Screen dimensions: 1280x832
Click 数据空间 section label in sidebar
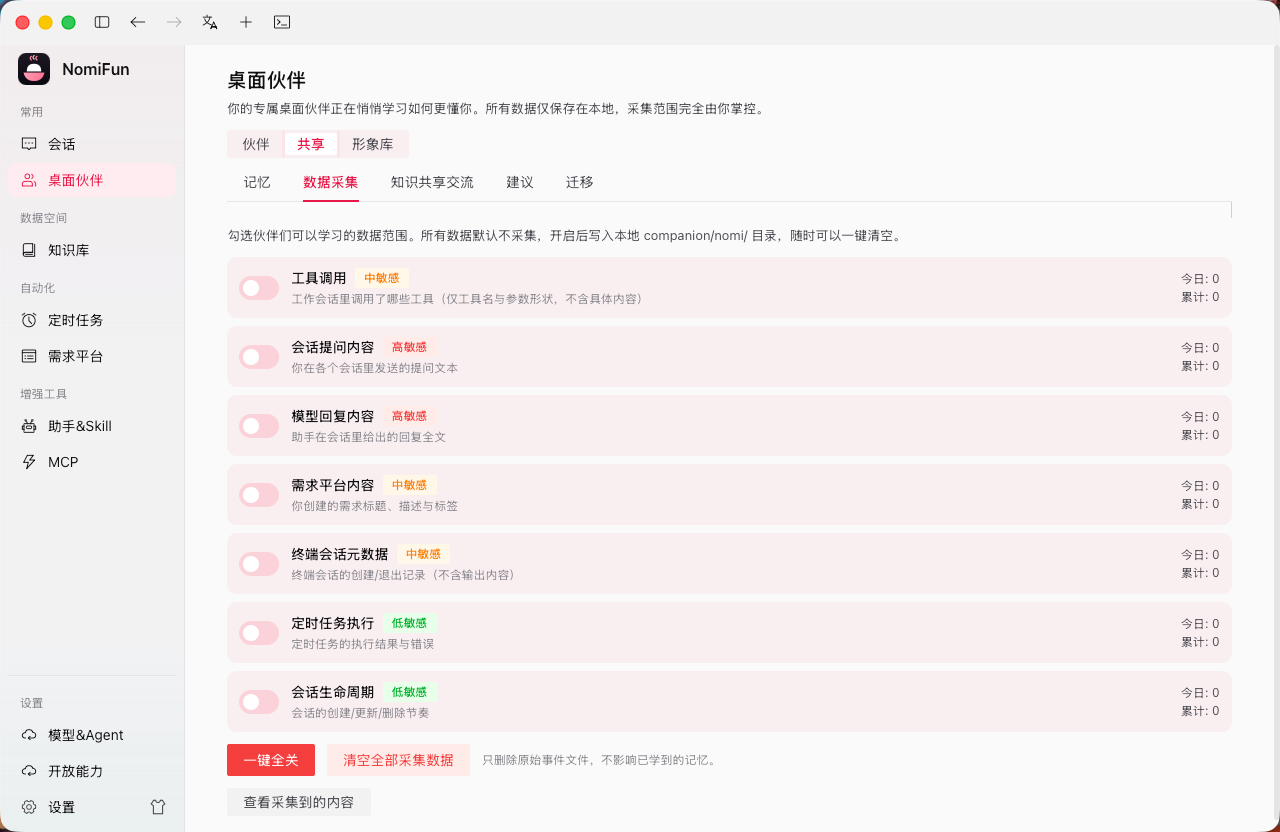pos(44,218)
